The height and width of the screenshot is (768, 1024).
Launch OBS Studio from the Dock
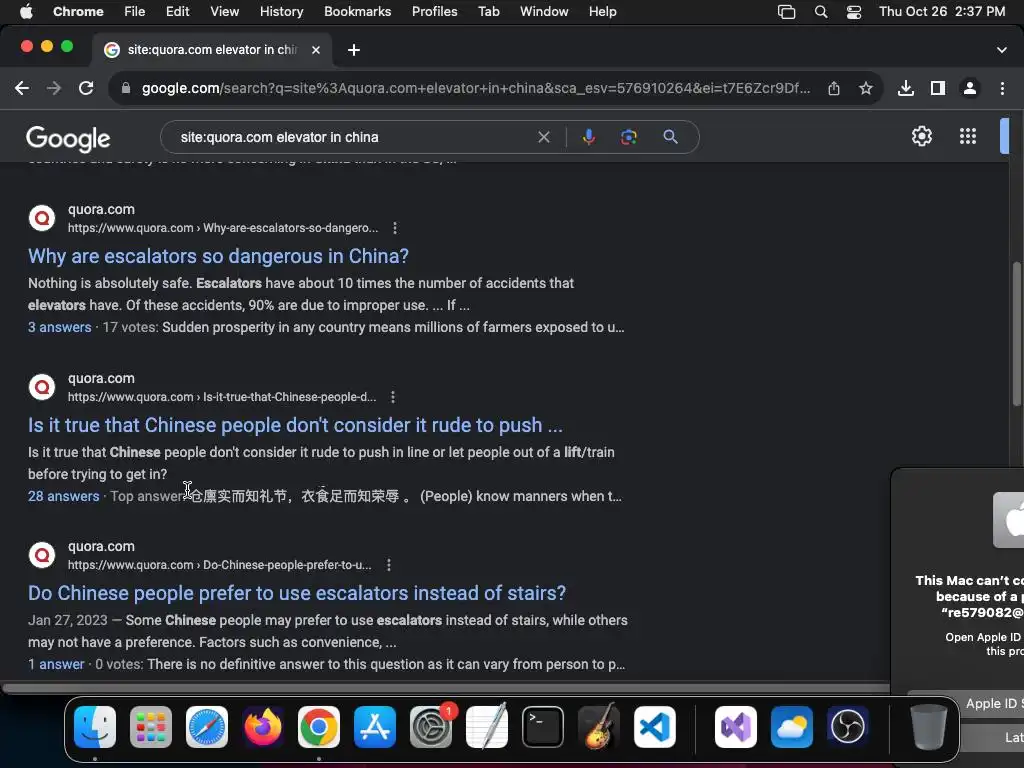click(848, 727)
